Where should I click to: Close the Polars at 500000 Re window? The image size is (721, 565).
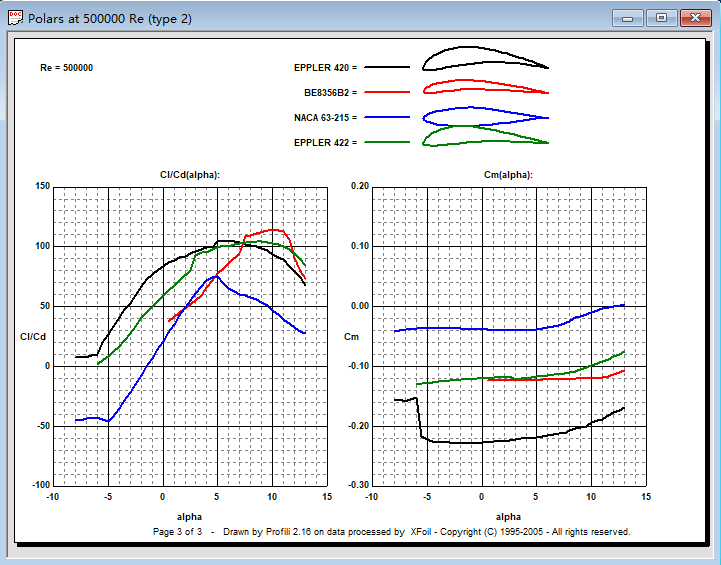(x=693, y=18)
